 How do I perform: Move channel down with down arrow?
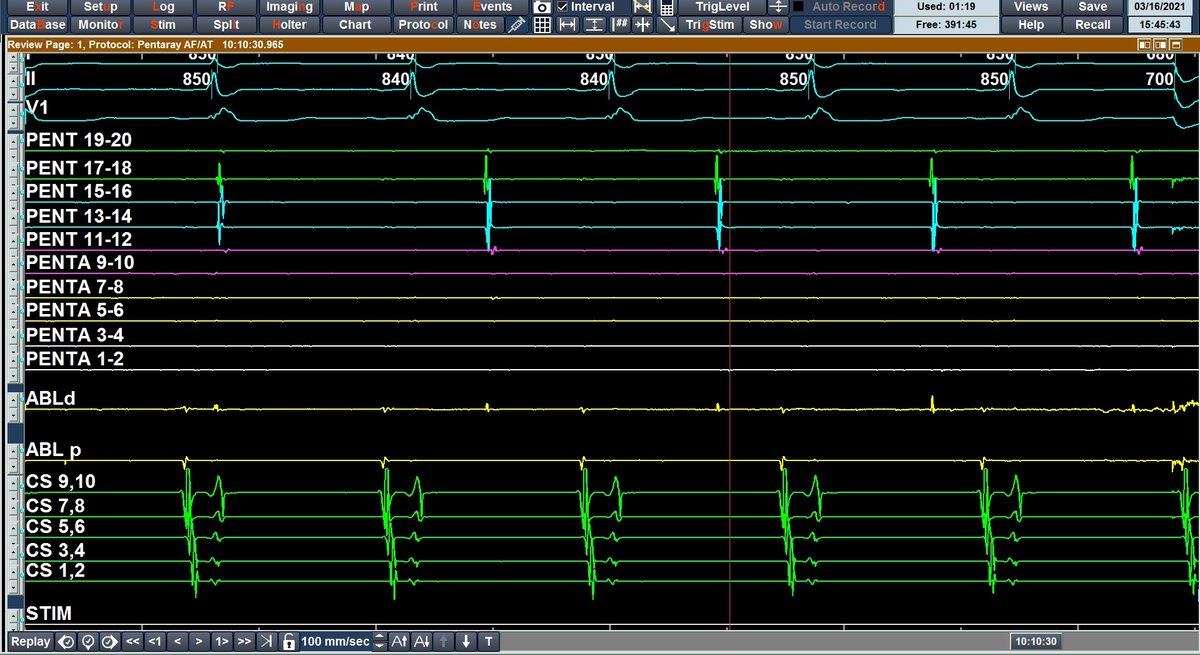tap(466, 641)
